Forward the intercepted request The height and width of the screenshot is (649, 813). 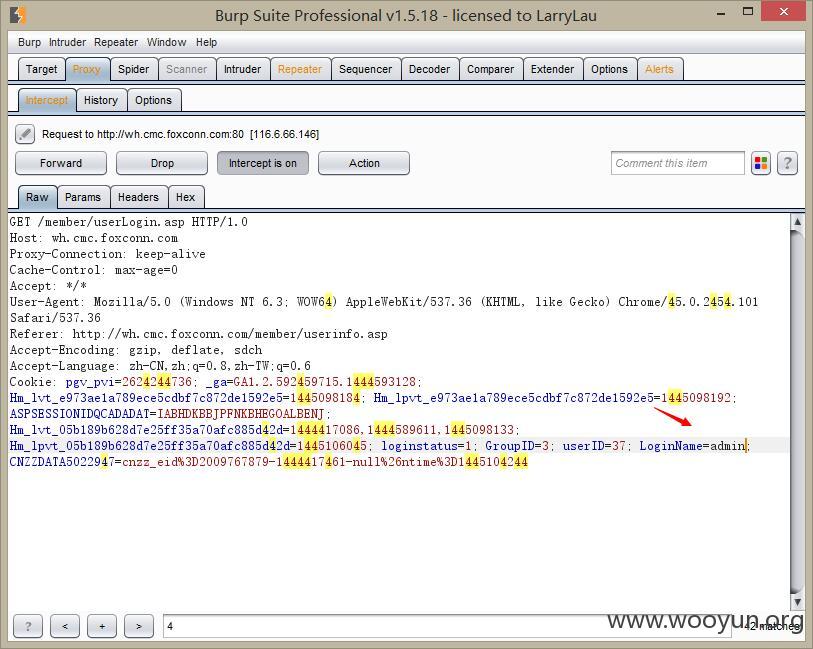tap(61, 163)
